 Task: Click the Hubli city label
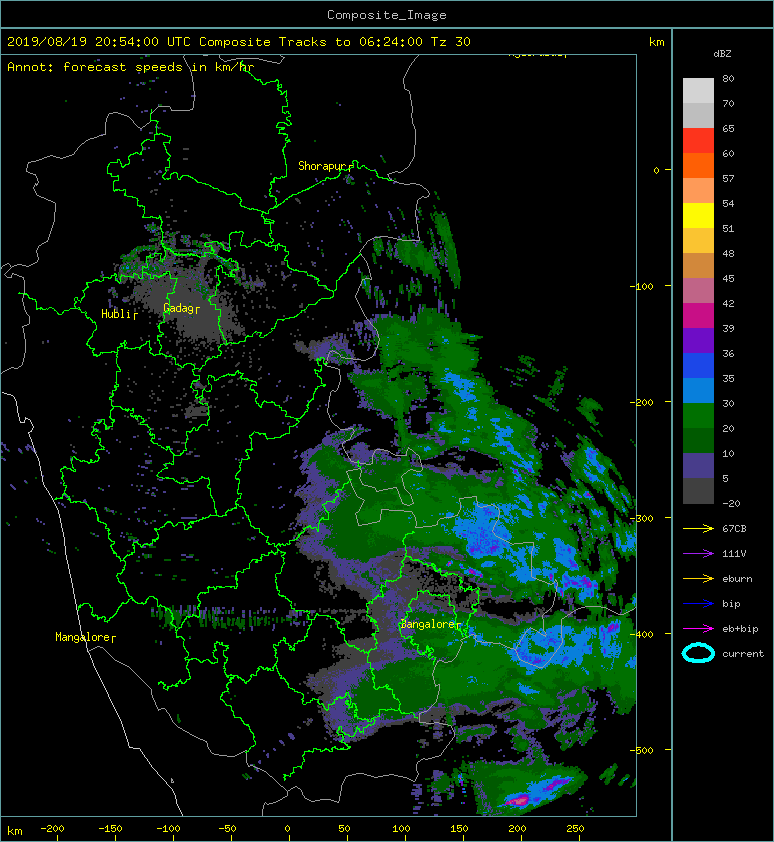click(x=117, y=314)
